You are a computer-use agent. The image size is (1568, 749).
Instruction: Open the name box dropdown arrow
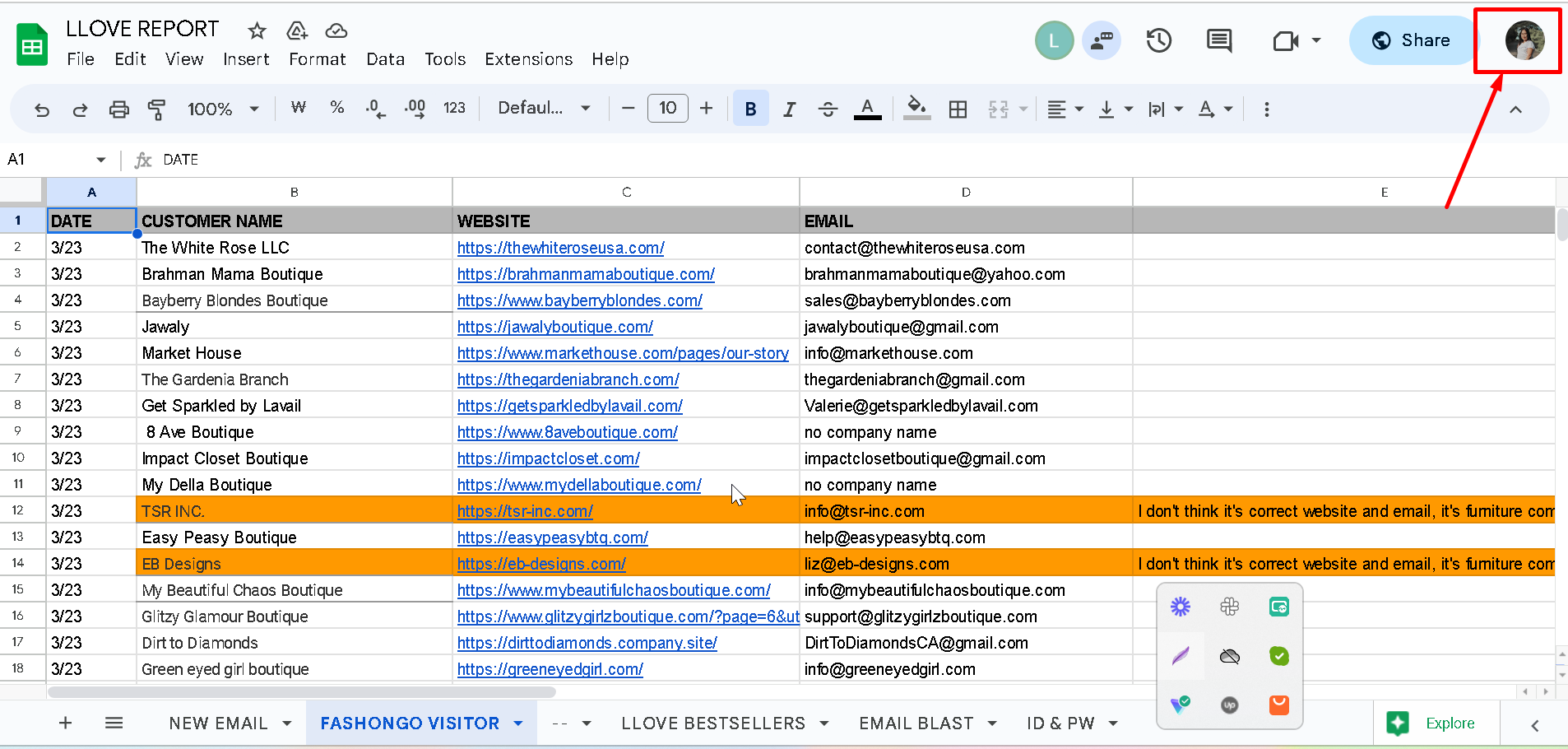point(101,160)
